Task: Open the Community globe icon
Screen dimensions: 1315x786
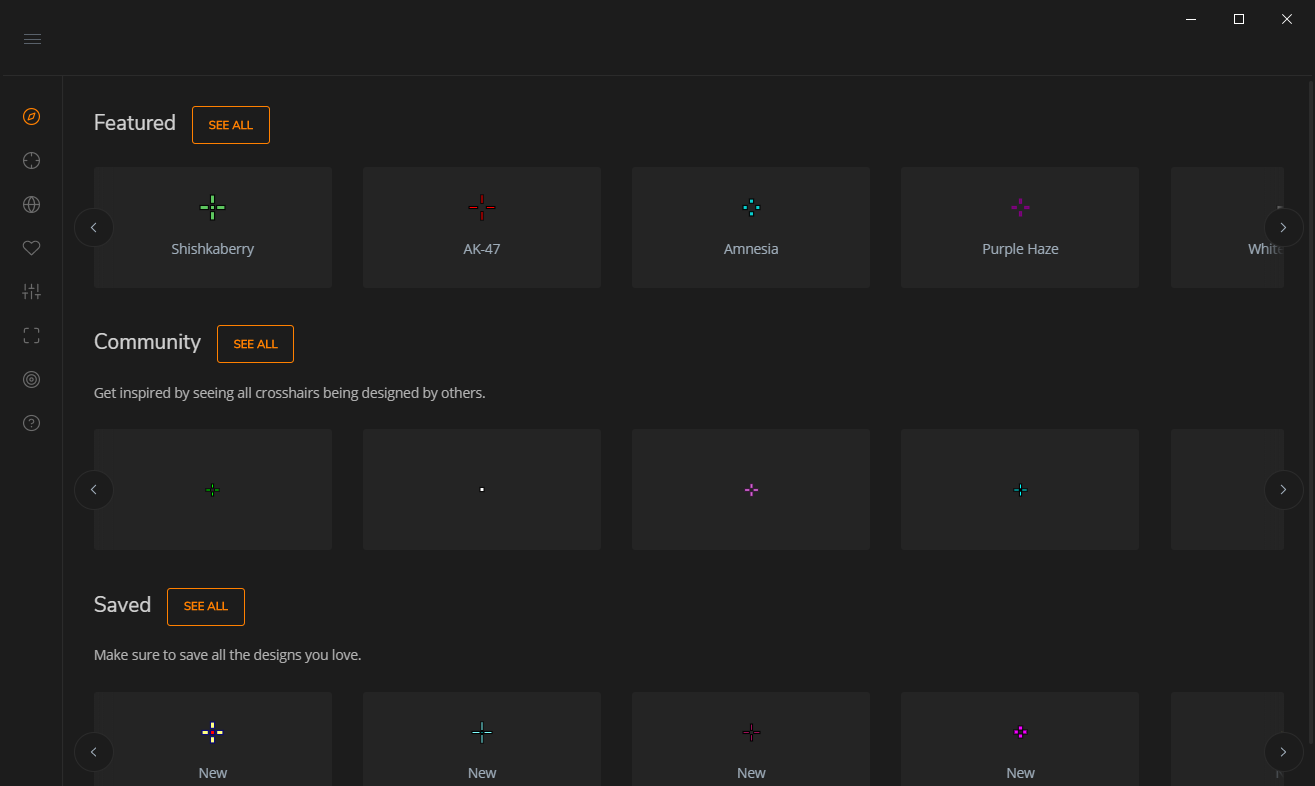Action: pyautogui.click(x=31, y=204)
